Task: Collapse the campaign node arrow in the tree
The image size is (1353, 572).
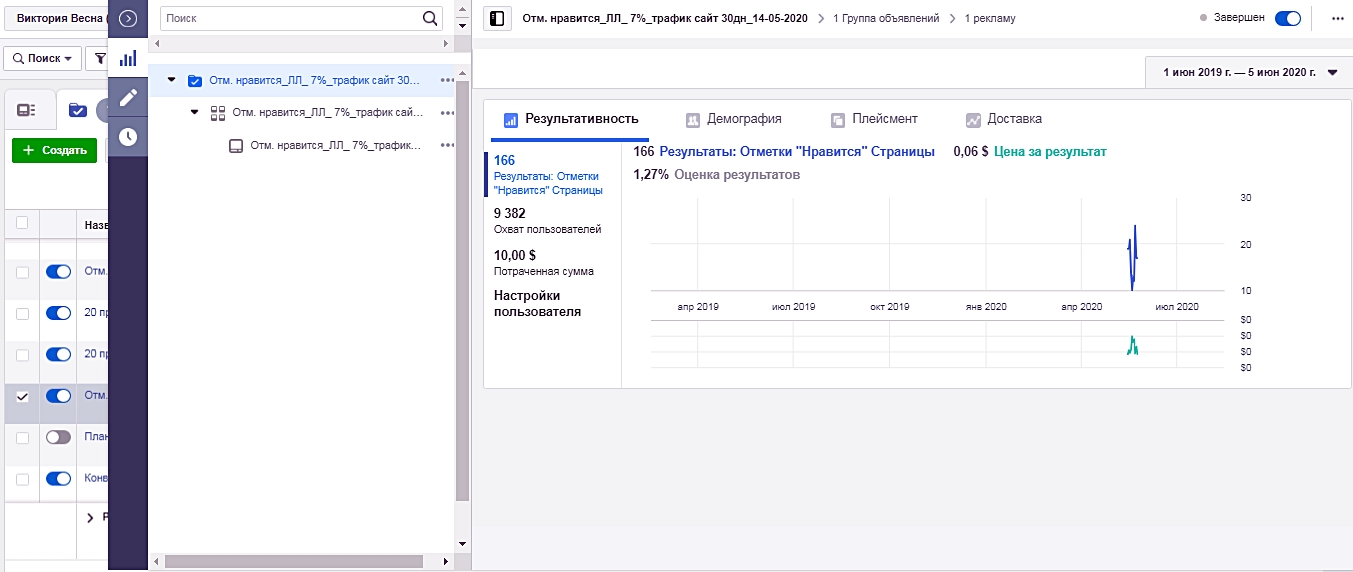Action: (171, 80)
